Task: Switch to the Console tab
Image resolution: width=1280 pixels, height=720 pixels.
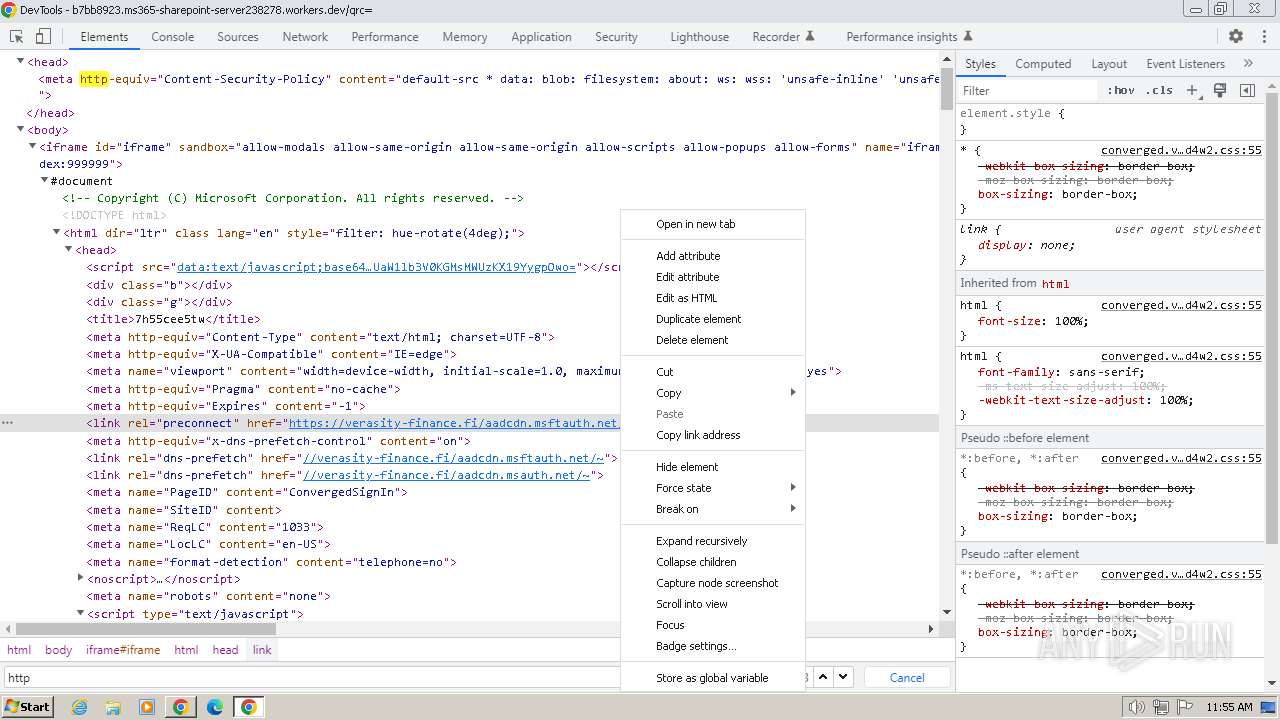Action: pyautogui.click(x=173, y=36)
